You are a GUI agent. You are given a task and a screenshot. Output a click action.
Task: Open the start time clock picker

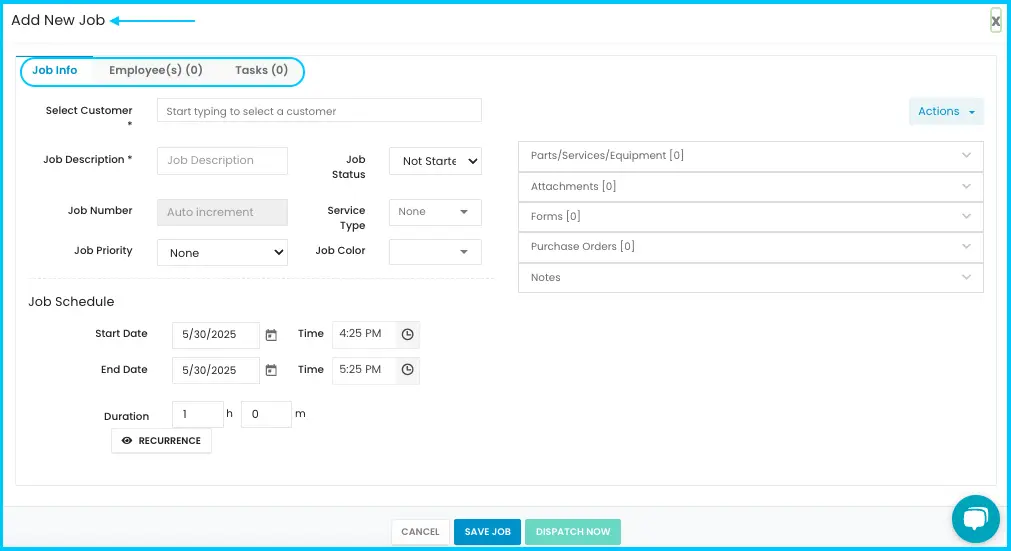(x=407, y=334)
